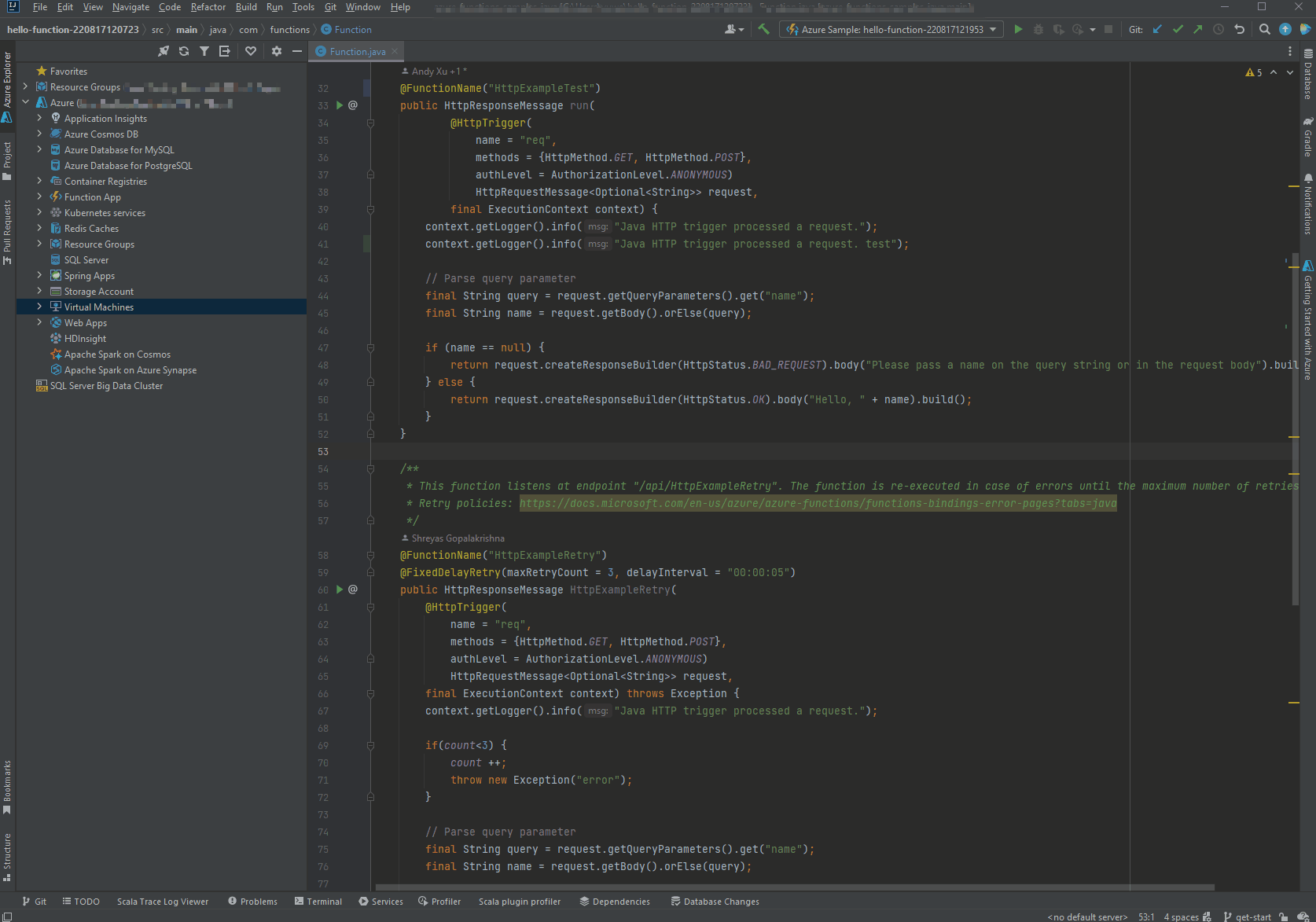
Task: Click the Git update project arrow
Action: (x=1157, y=29)
